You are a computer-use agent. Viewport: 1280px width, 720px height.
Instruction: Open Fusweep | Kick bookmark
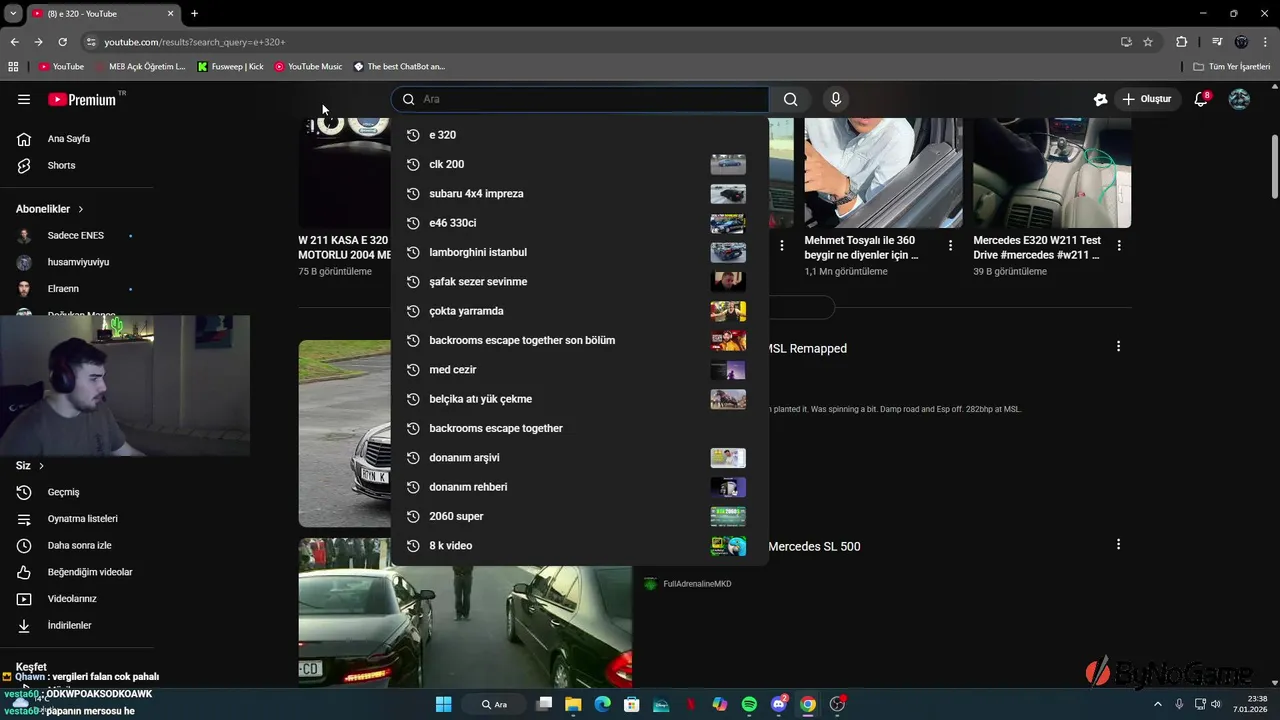point(231,67)
